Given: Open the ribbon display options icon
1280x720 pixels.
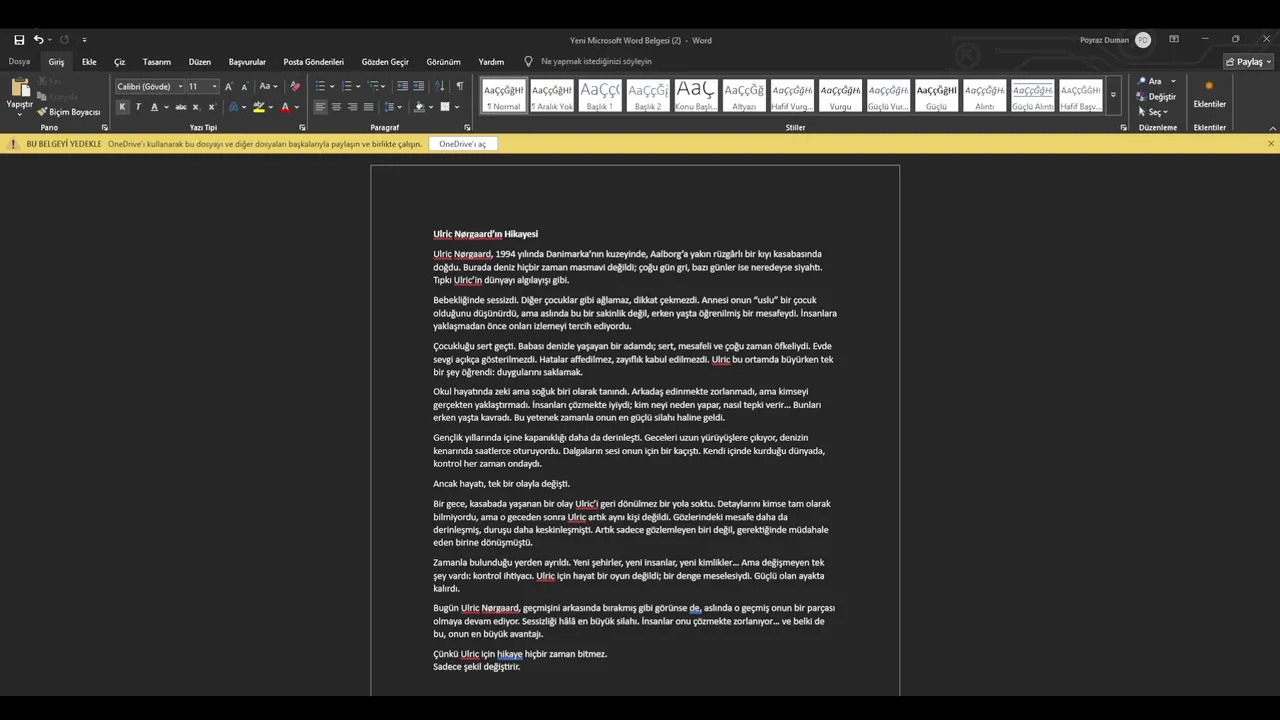Looking at the screenshot, I should coord(1174,40).
